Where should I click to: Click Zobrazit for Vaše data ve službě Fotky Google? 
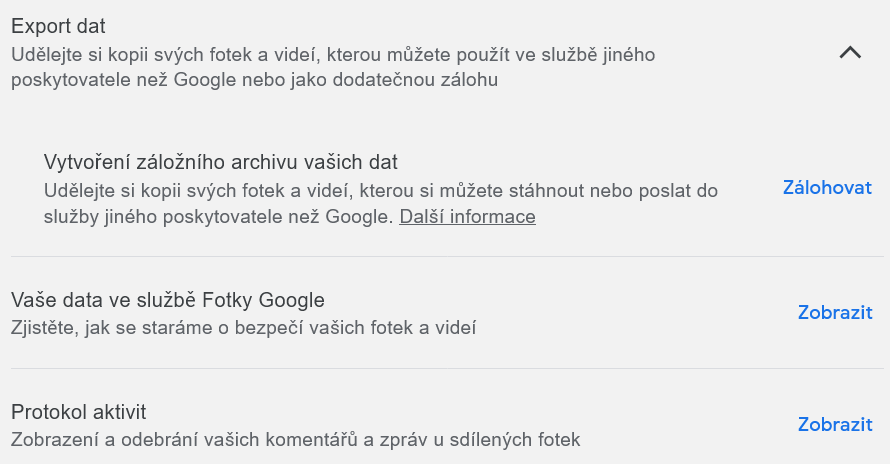pos(835,313)
